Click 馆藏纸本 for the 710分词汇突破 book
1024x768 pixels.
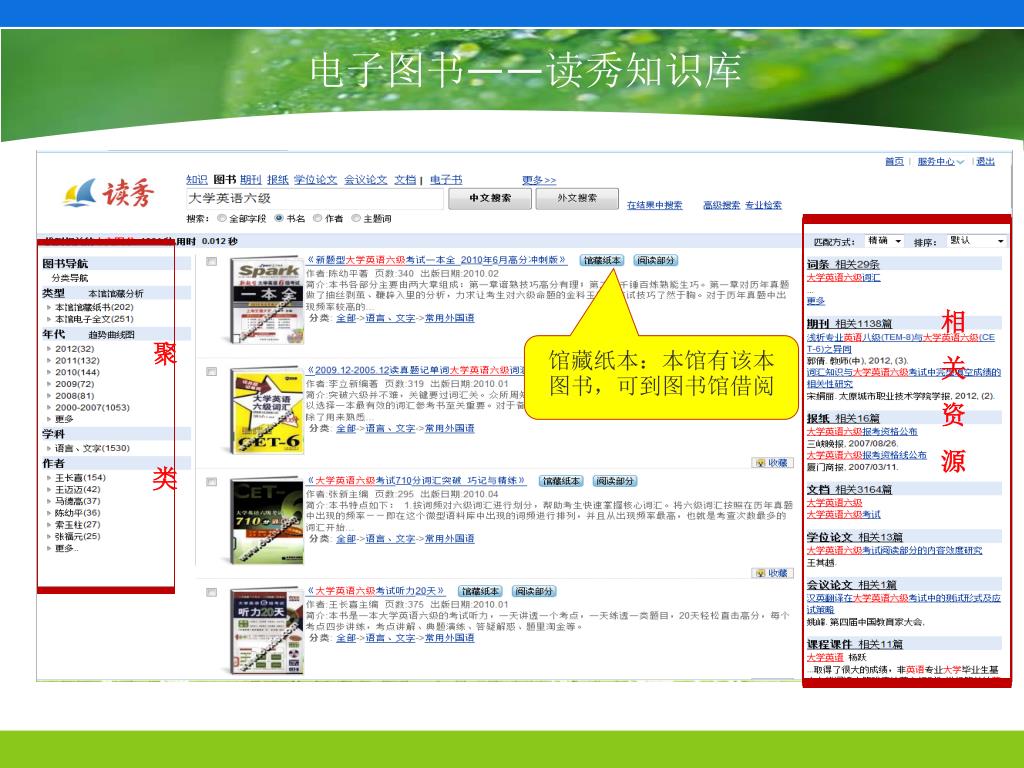point(561,481)
